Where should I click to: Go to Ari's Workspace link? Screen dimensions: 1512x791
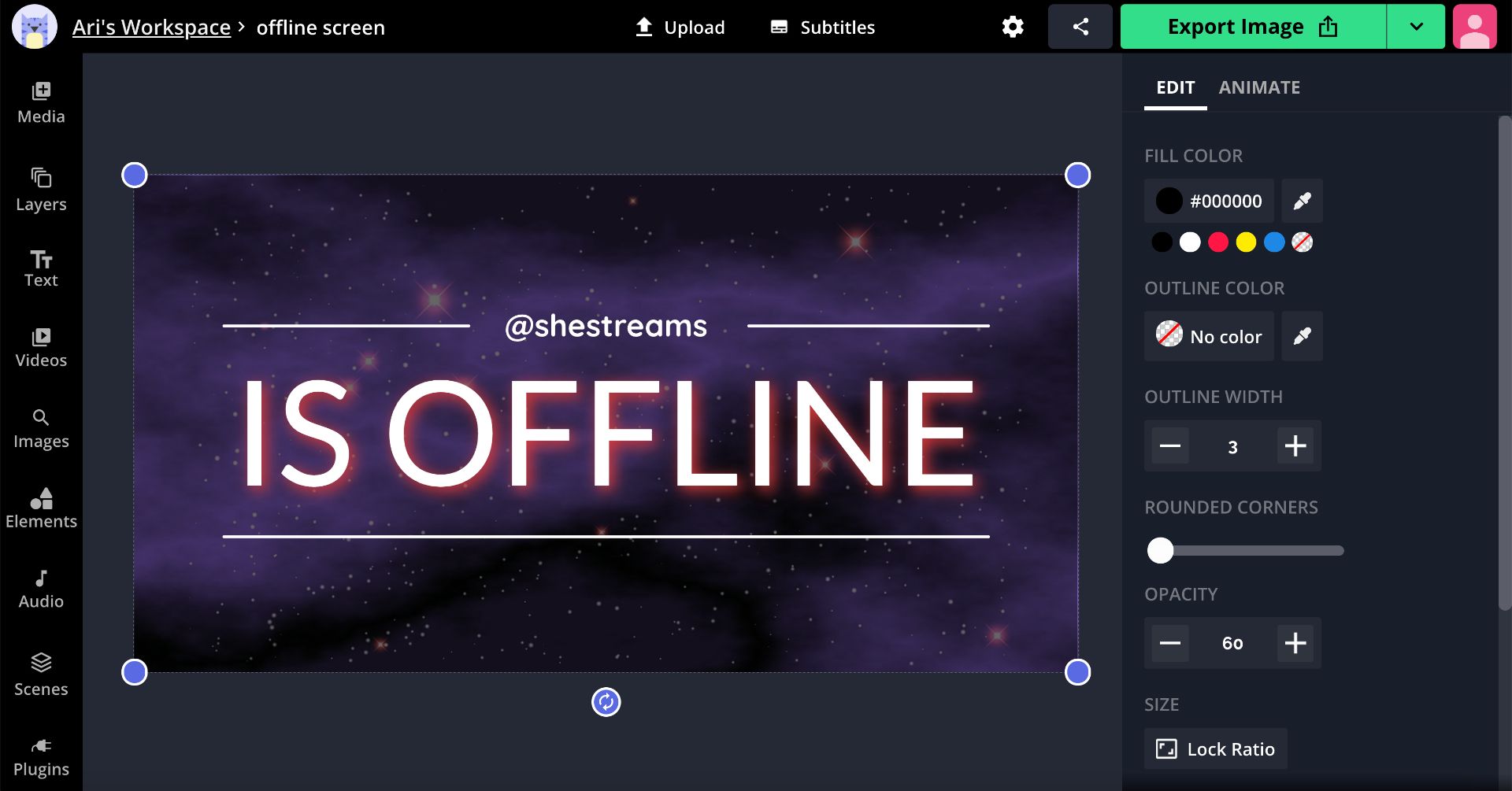[x=151, y=28]
